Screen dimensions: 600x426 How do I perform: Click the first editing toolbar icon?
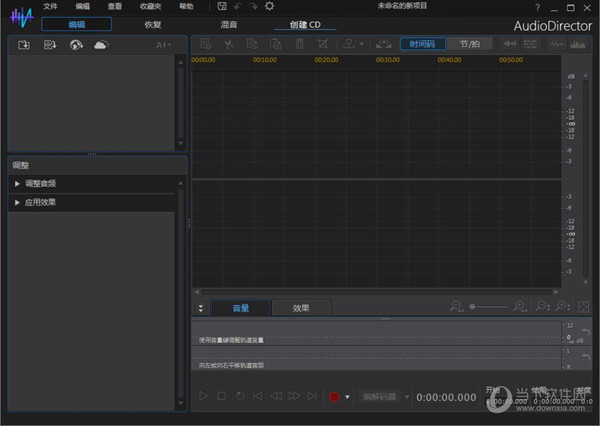pos(206,44)
